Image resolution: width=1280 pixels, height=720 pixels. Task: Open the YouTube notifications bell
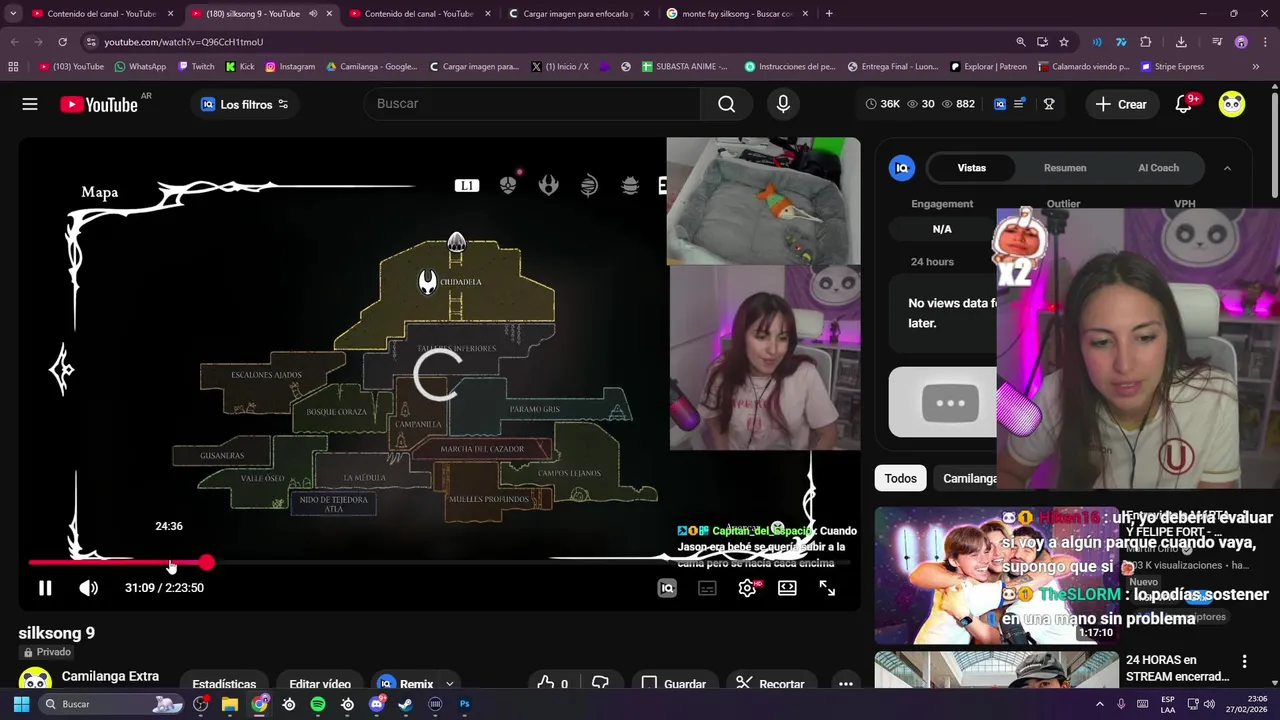click(x=1184, y=104)
